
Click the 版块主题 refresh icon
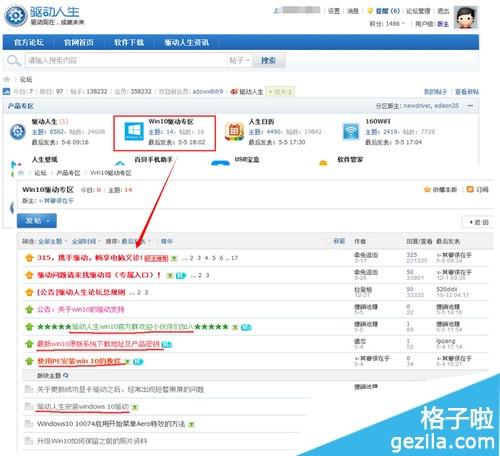66,375
